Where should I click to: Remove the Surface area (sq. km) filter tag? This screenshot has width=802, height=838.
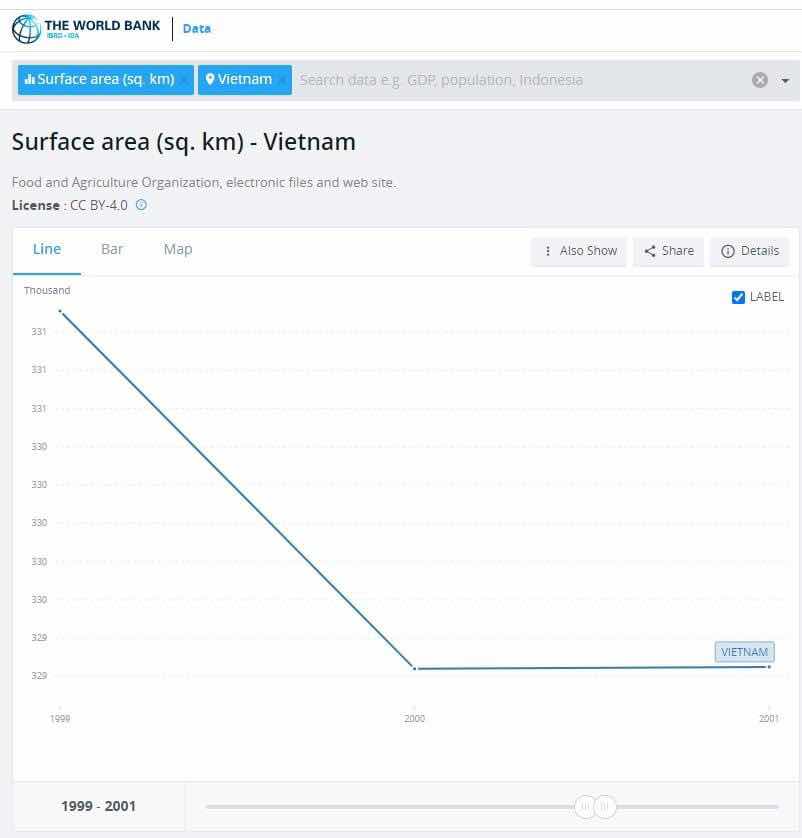183,80
